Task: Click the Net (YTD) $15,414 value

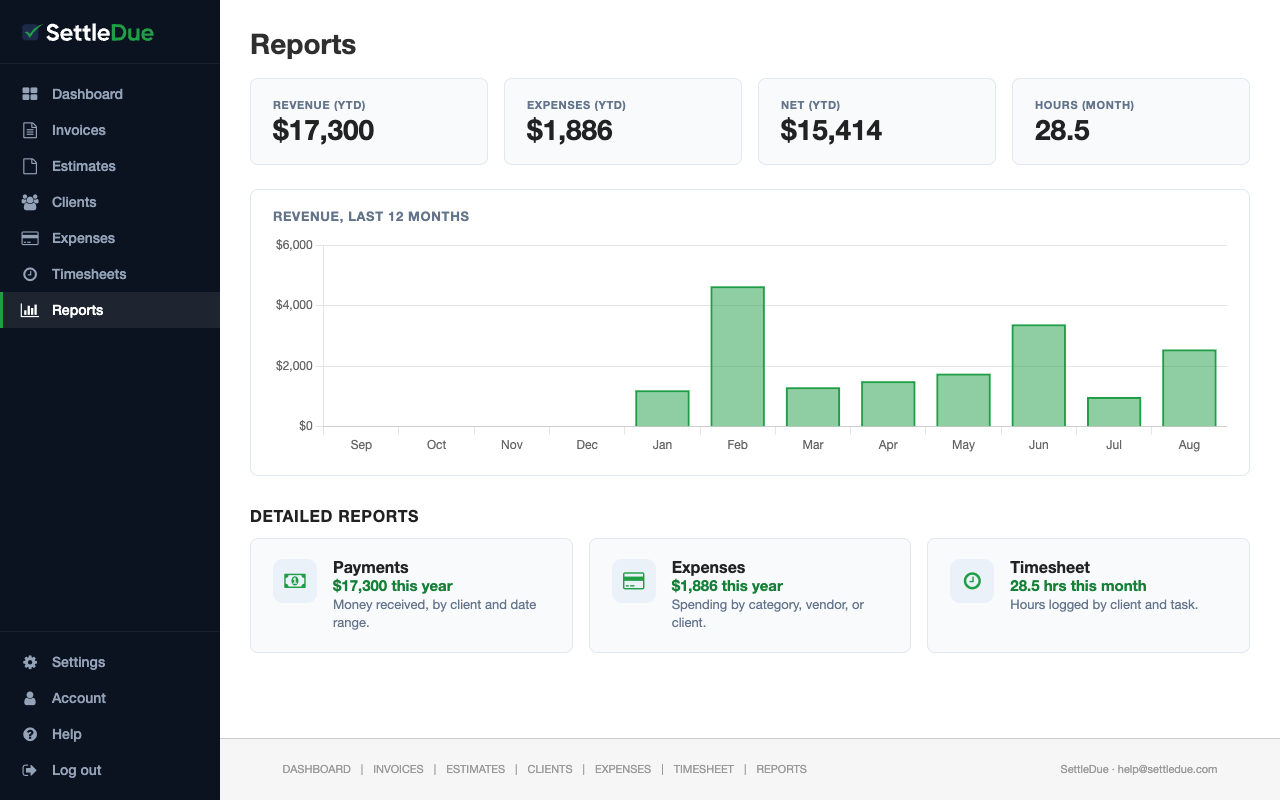Action: 831,130
